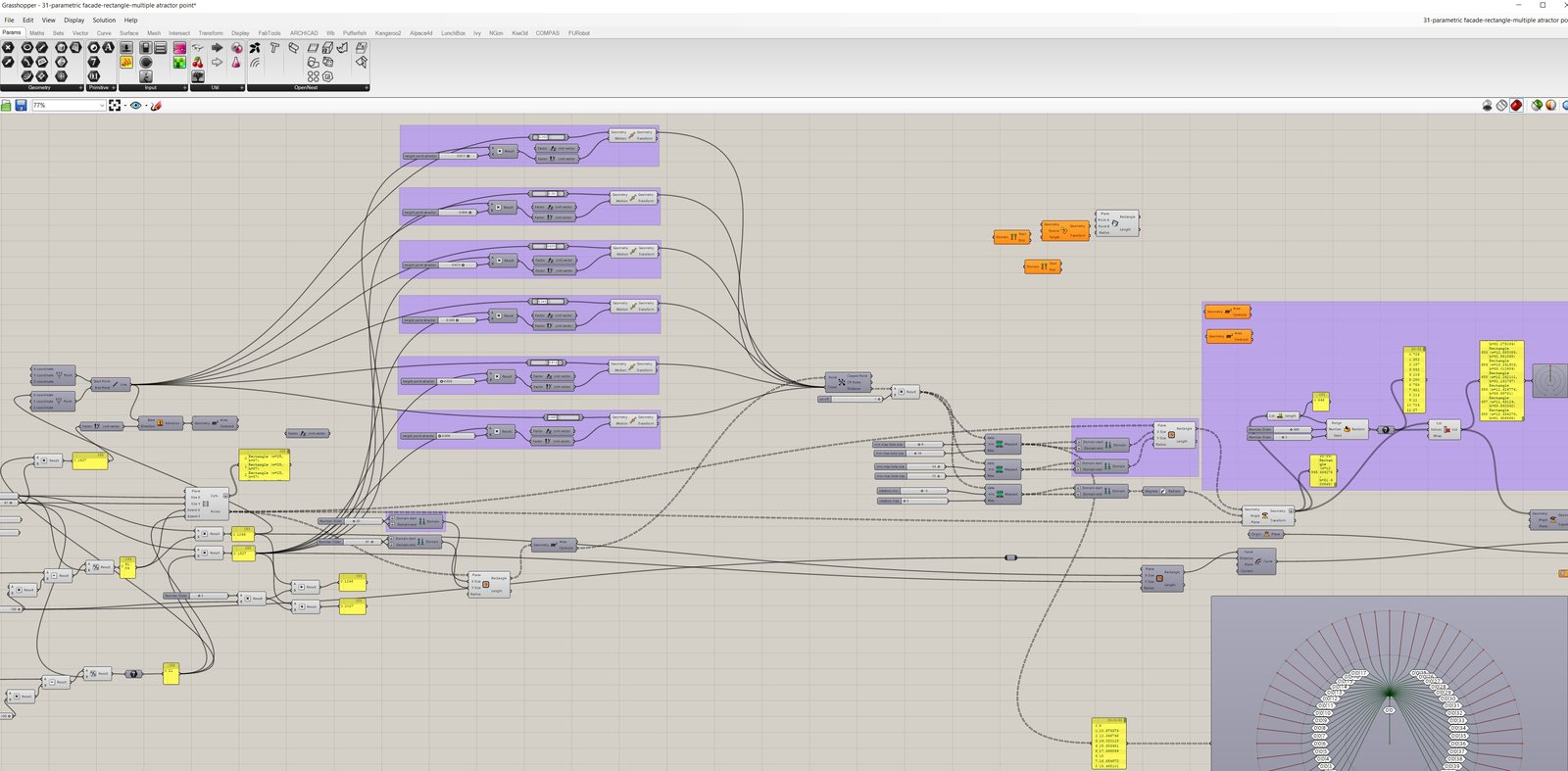Click the cut off number slider

(850, 399)
